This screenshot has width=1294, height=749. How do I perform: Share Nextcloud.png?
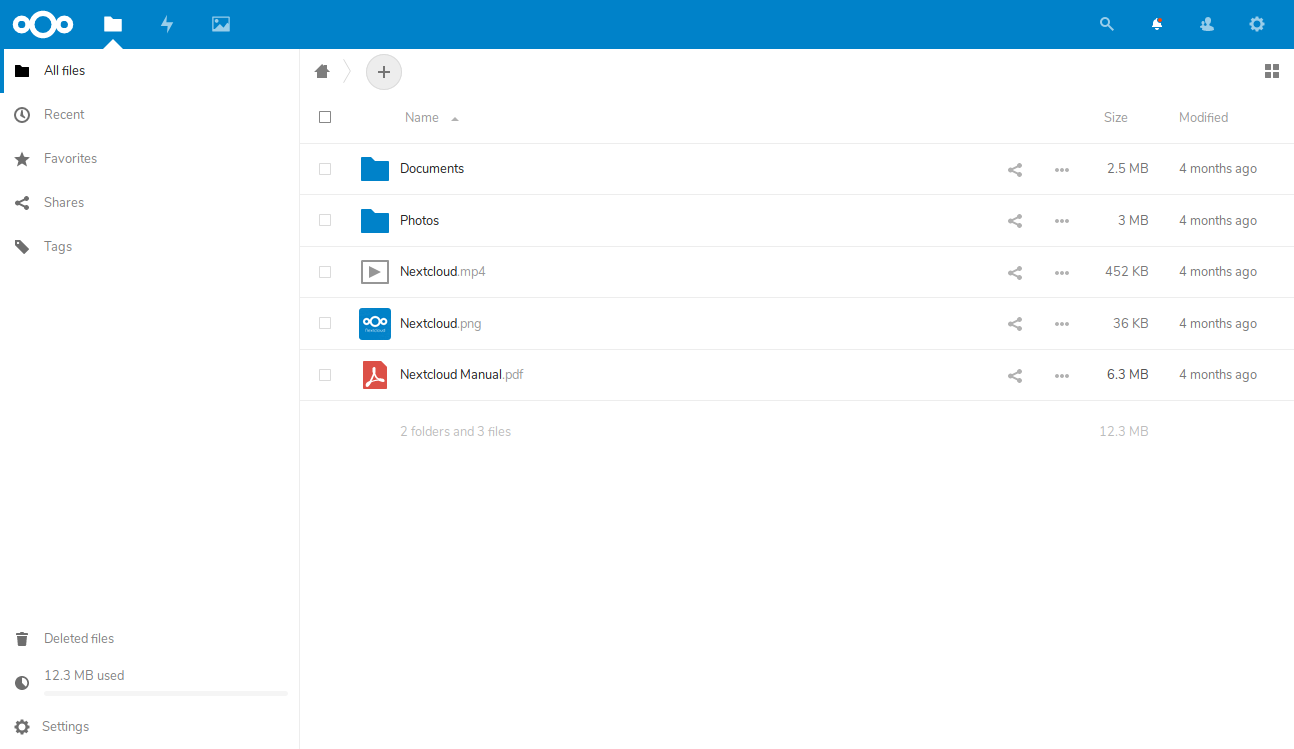[1015, 324]
